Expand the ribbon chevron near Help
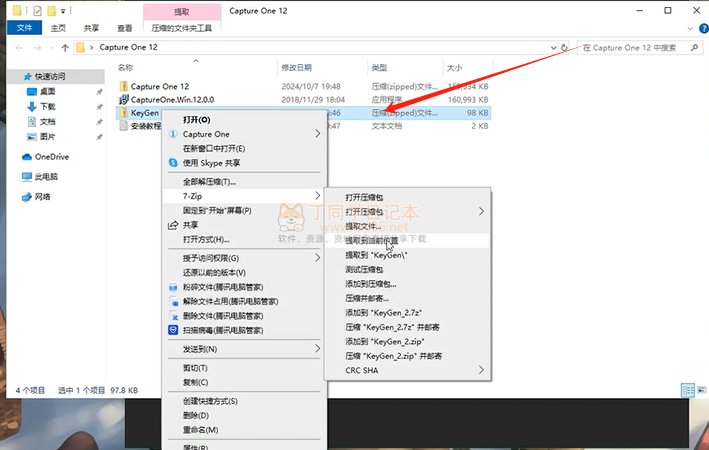Screen dimensions: 709x450 pos(690,28)
